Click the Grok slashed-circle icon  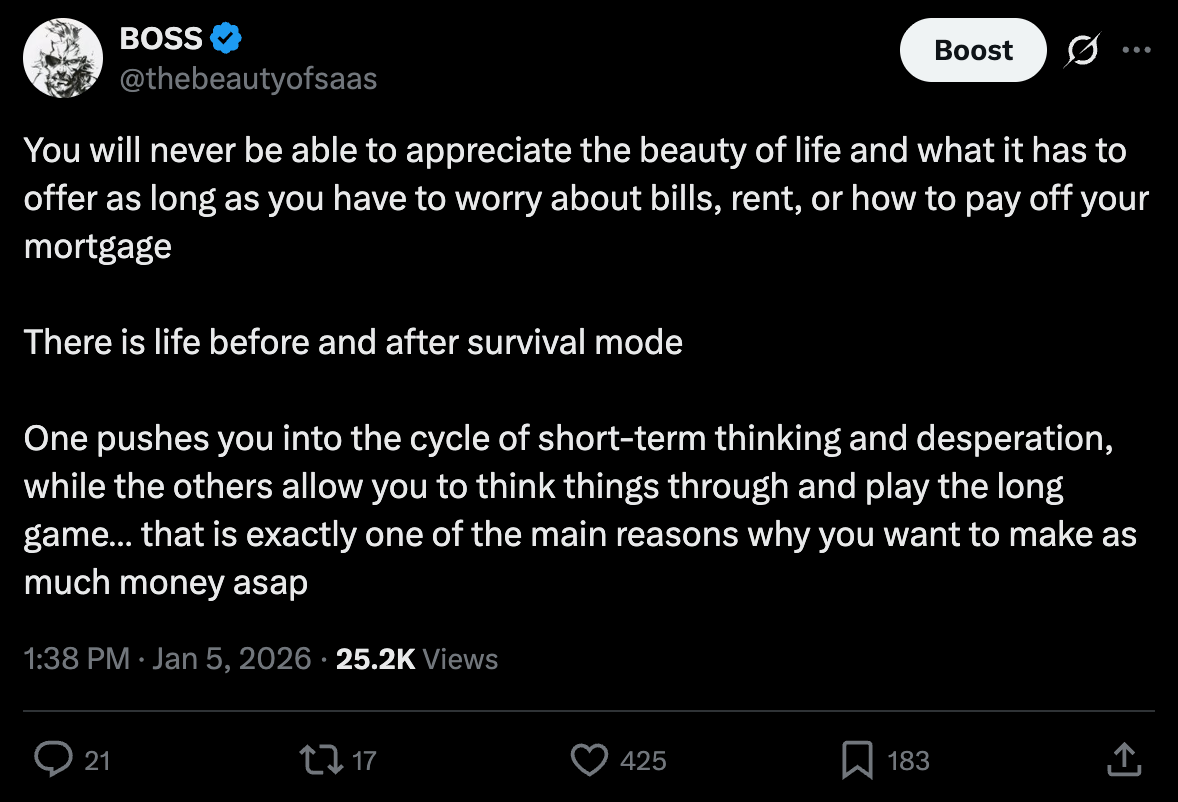pos(1082,50)
